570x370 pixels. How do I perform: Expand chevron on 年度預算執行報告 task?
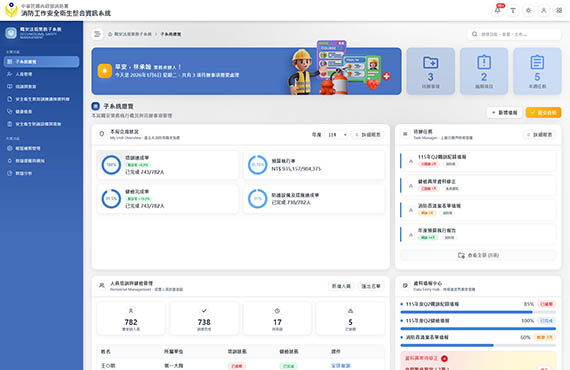pos(411,235)
